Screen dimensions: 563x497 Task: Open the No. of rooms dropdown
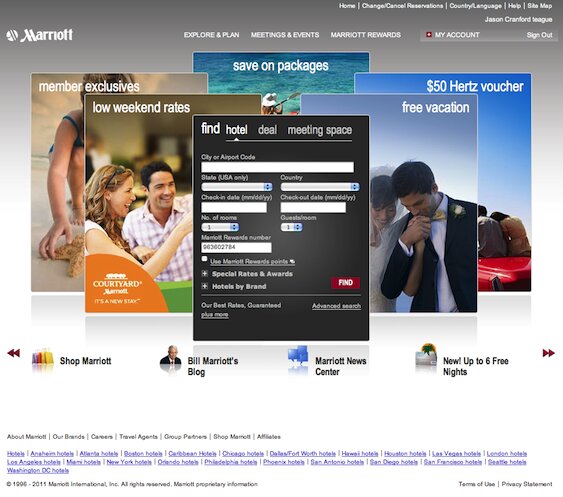tap(220, 227)
